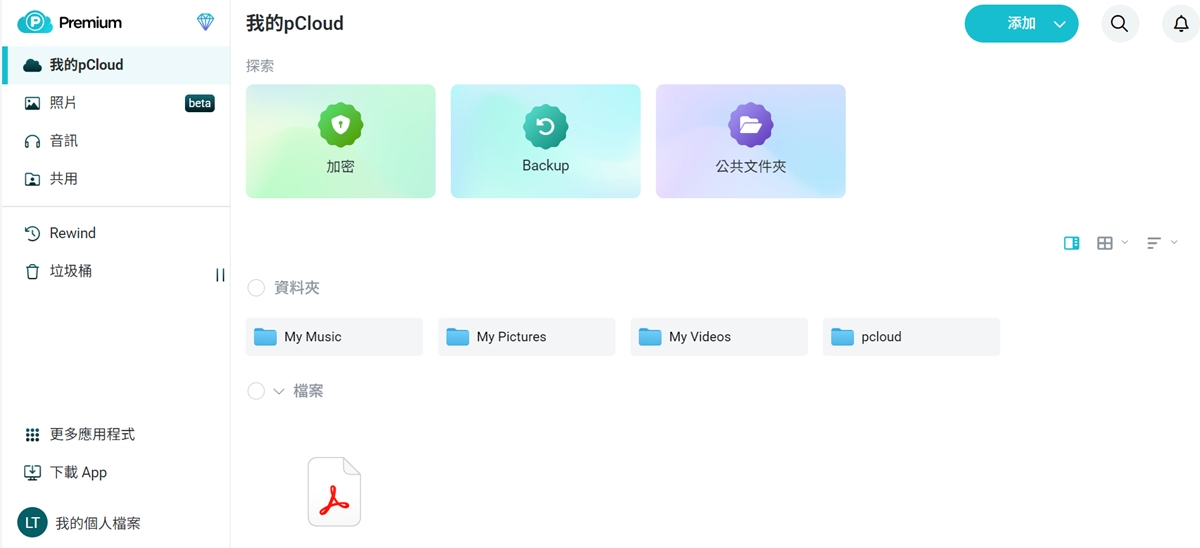Expand the sort options arrow

click(1174, 243)
